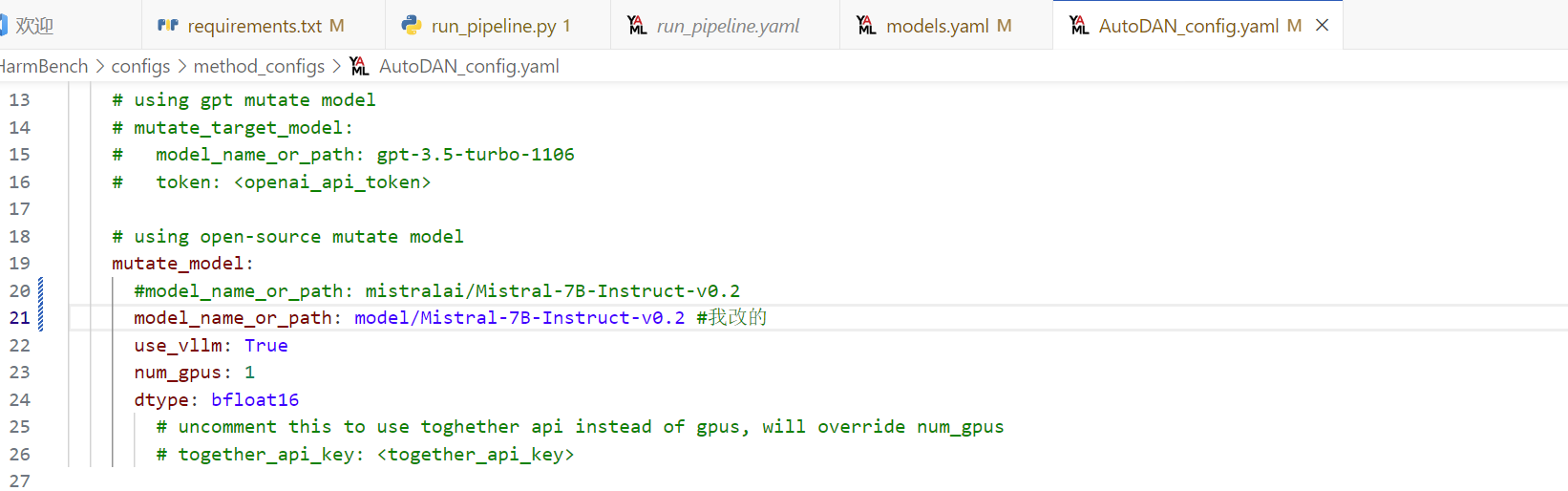
Task: Click the comment about 'toghether api instead of gpus'
Action: pyautogui.click(x=580, y=426)
